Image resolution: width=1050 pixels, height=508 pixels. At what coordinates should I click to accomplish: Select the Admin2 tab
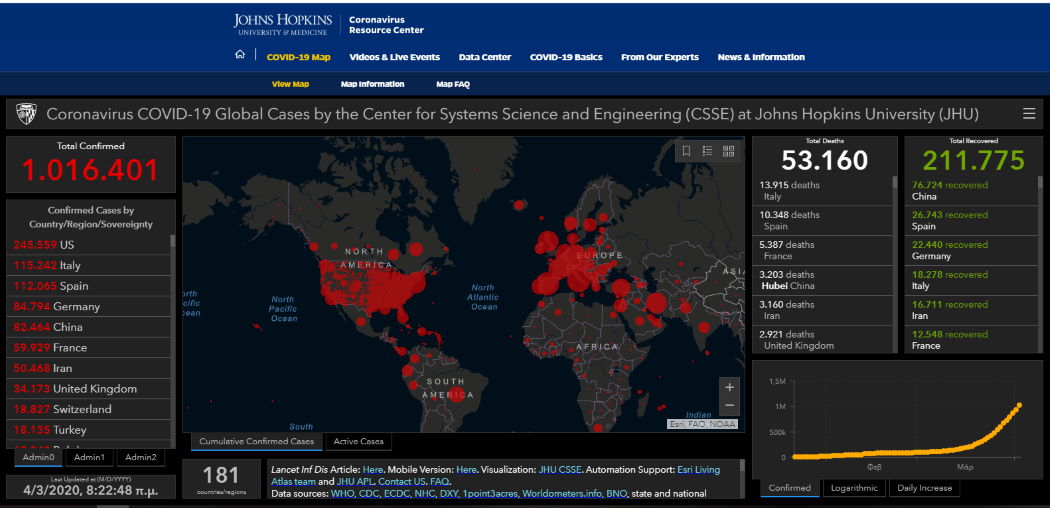click(x=141, y=458)
